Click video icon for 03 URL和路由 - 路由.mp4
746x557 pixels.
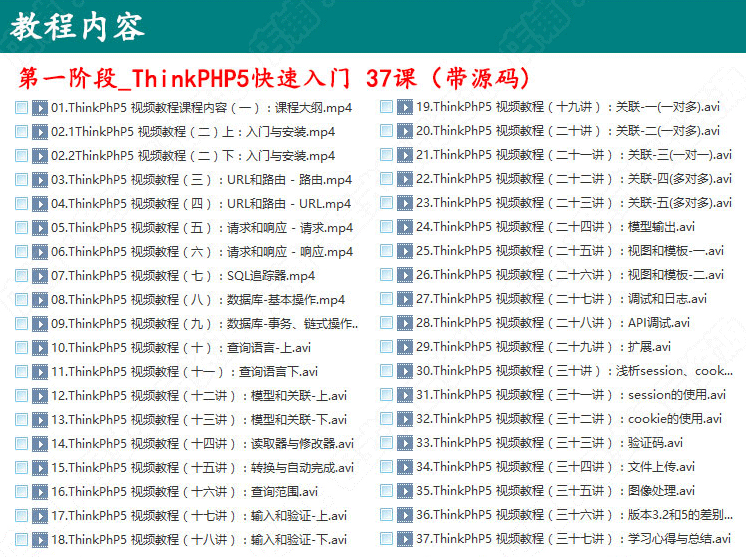coord(40,180)
